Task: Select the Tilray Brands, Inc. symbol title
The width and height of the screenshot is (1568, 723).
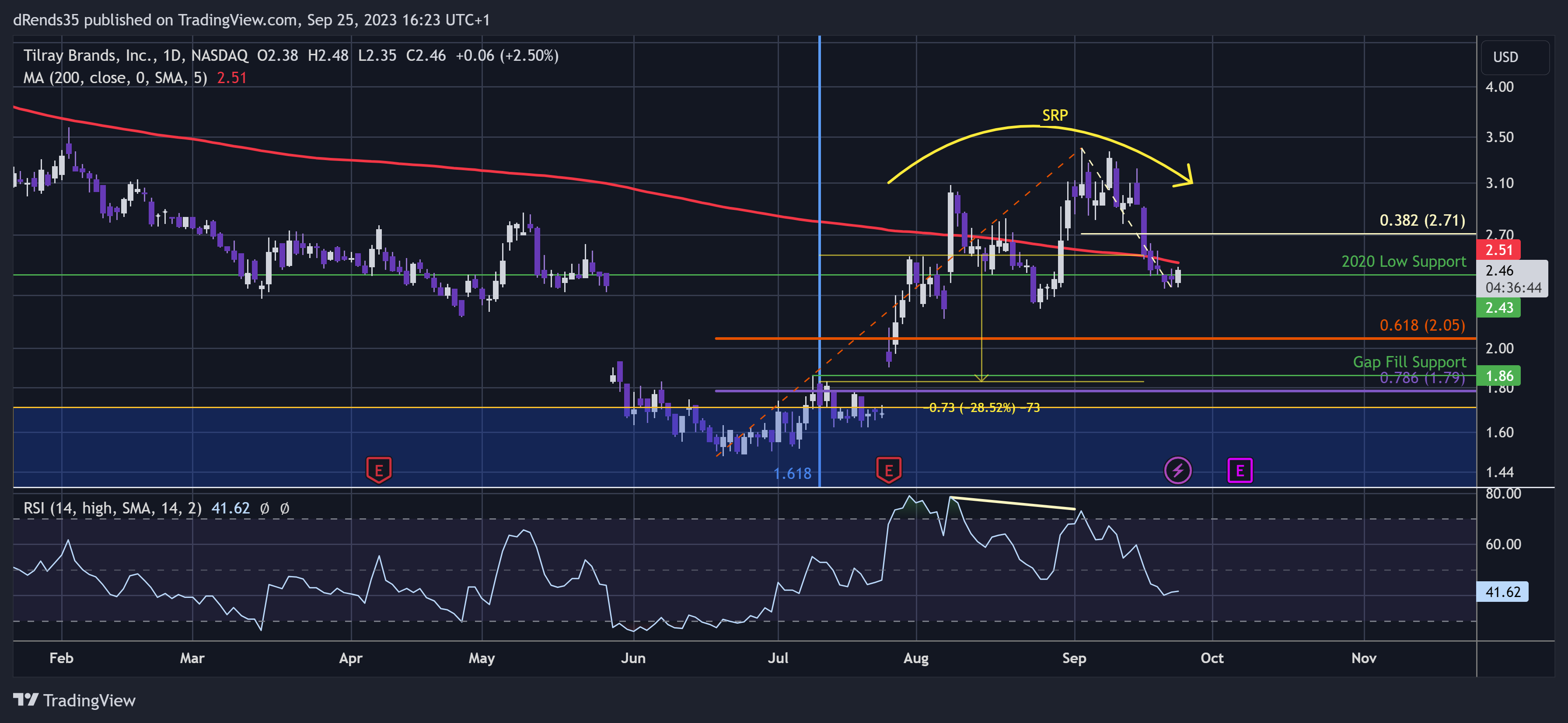Action: [x=88, y=56]
